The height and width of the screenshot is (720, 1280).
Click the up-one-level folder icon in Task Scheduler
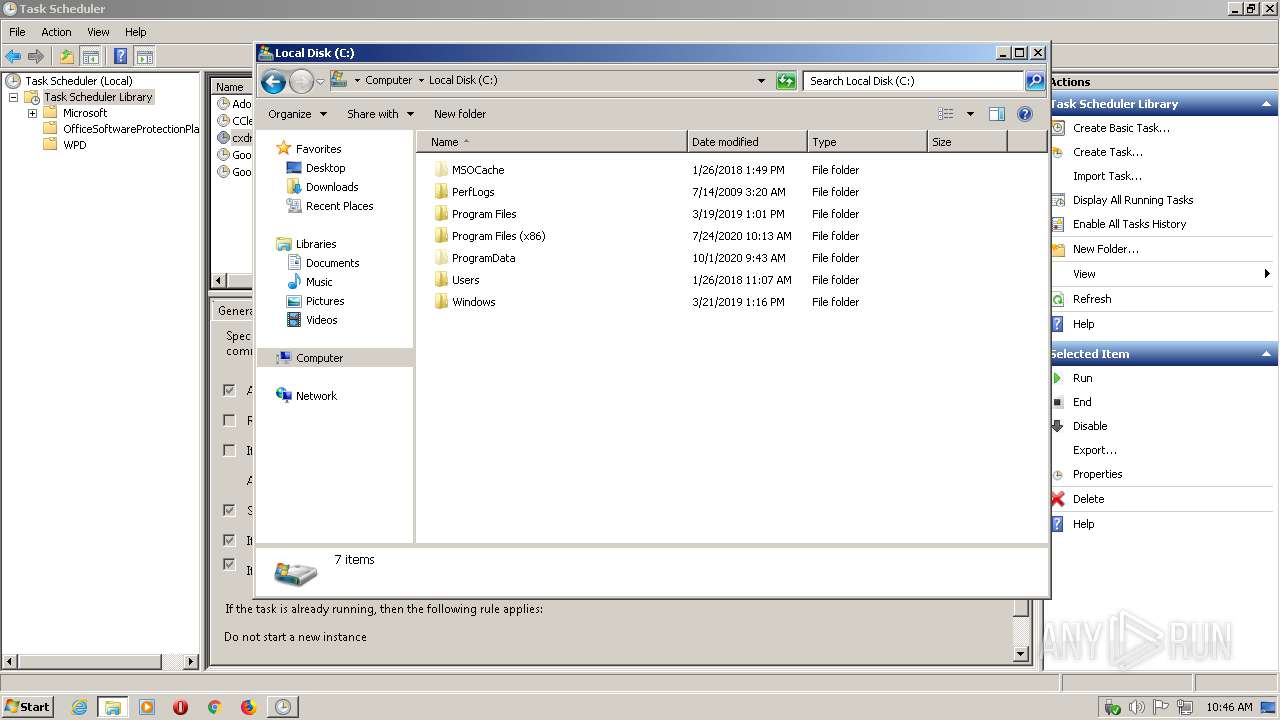67,56
